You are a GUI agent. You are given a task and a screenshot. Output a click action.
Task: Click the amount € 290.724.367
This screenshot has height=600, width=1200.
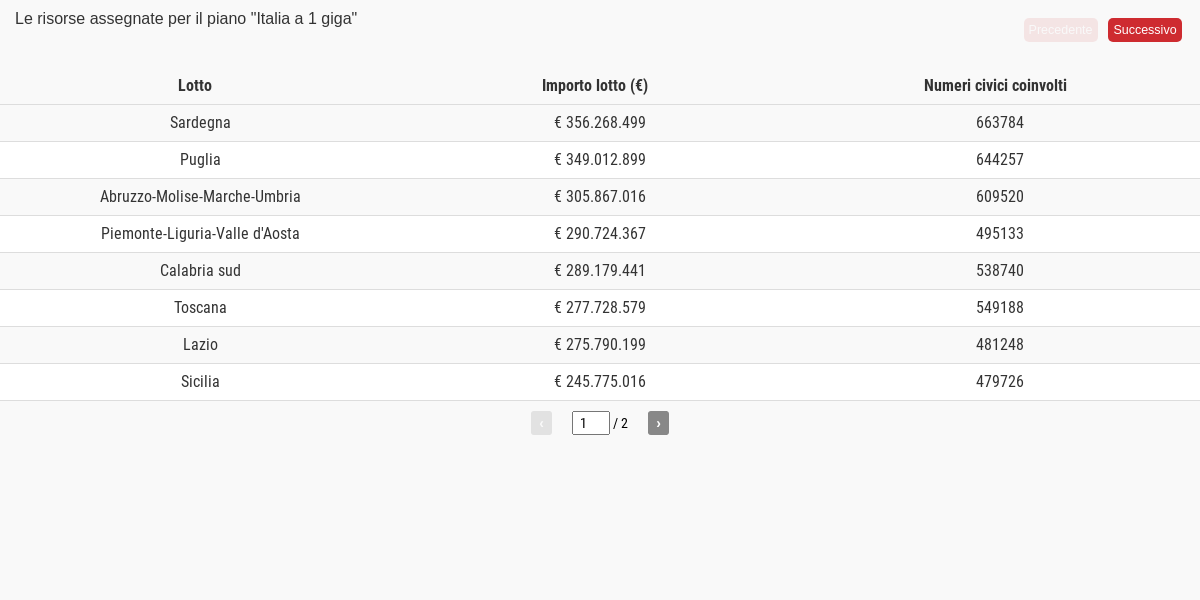click(x=600, y=234)
